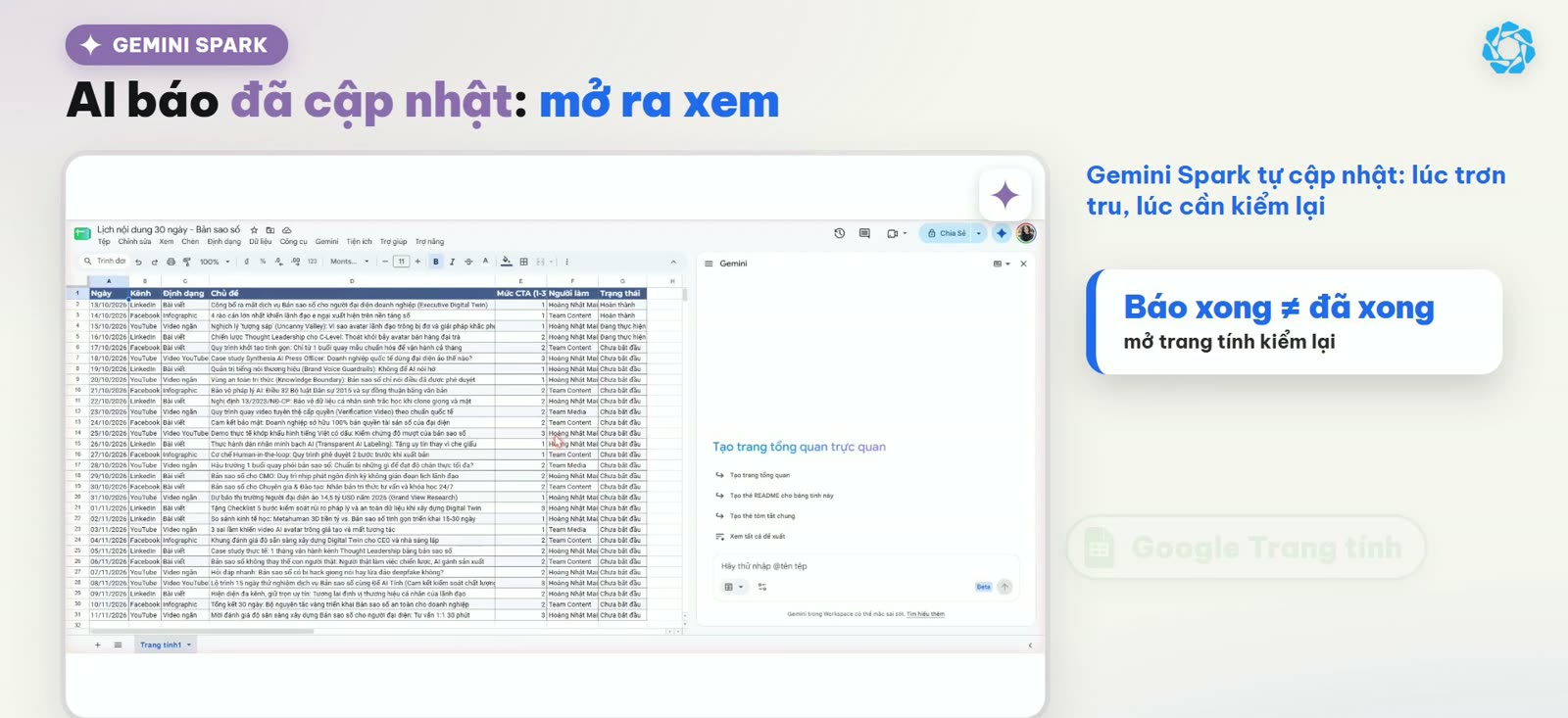The width and height of the screenshot is (1568, 718).
Task: Print the spreadsheet using the printer icon
Action: [171, 263]
